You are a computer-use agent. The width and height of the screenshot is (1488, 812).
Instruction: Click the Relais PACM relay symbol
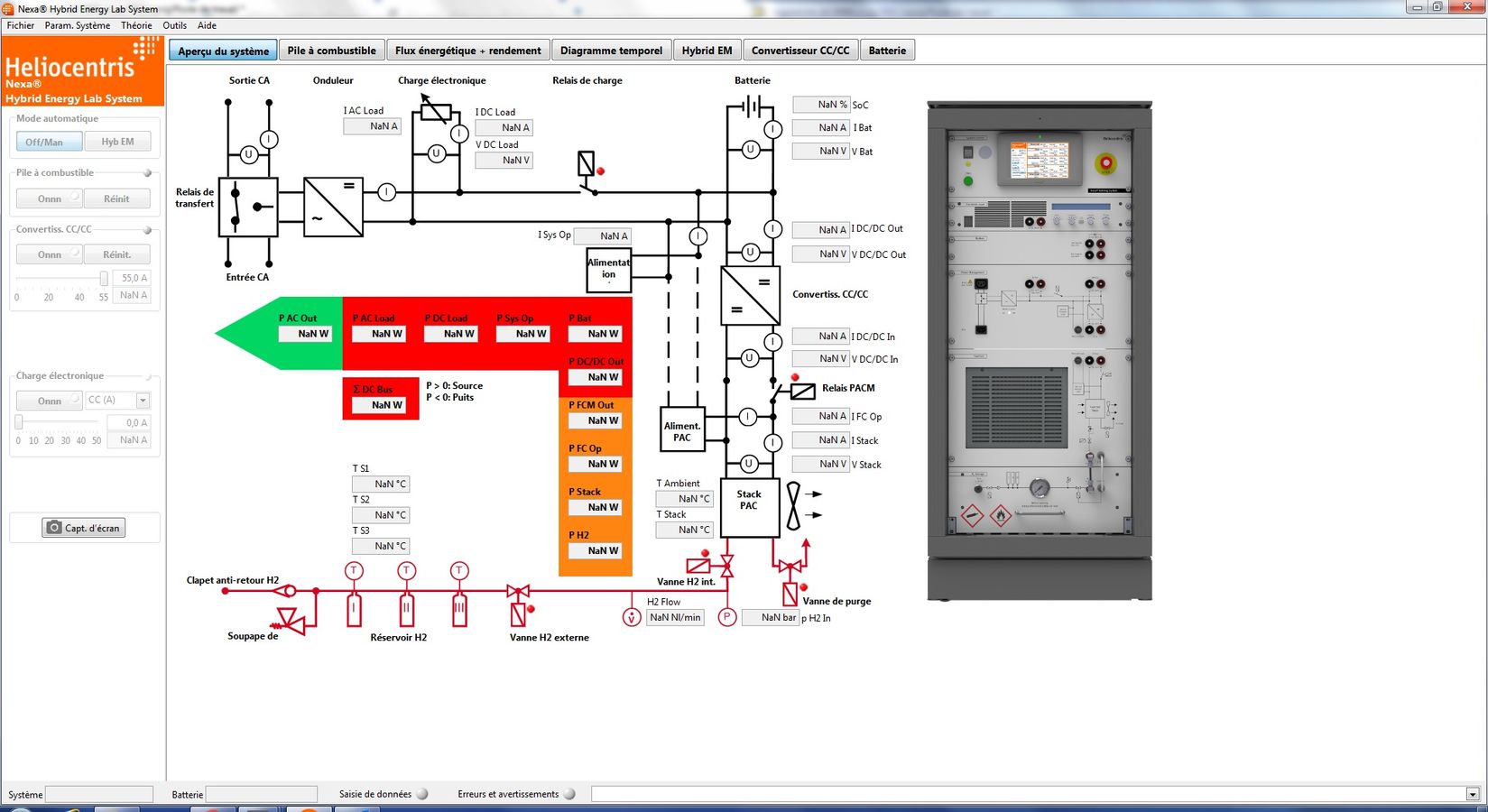tap(801, 391)
